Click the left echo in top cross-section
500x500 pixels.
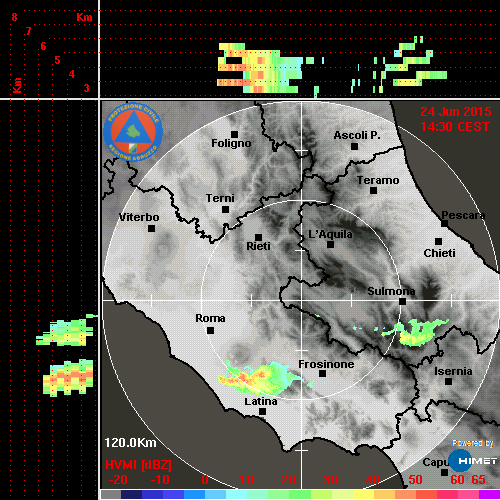(260, 68)
